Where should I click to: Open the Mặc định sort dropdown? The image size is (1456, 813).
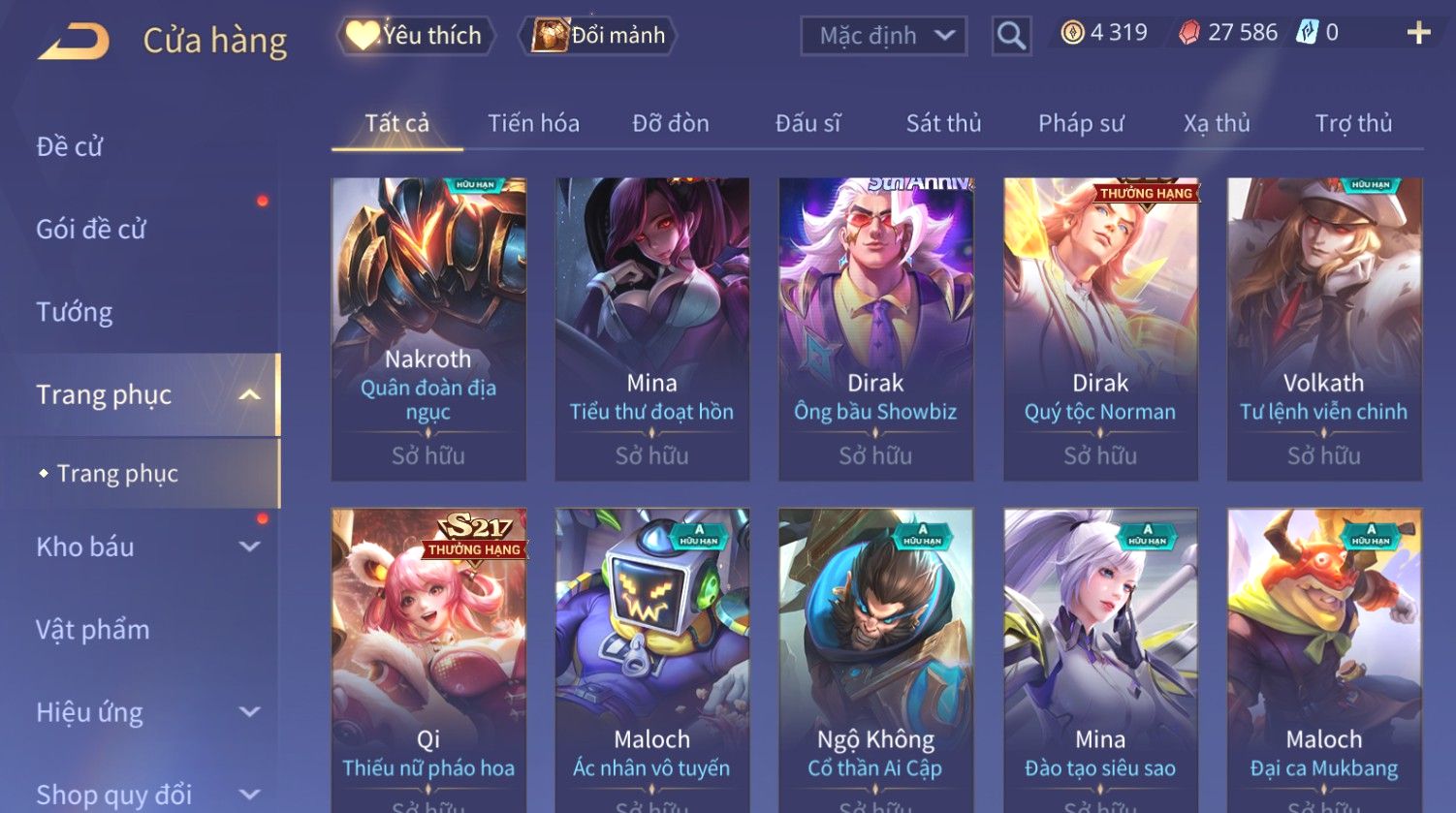(884, 36)
